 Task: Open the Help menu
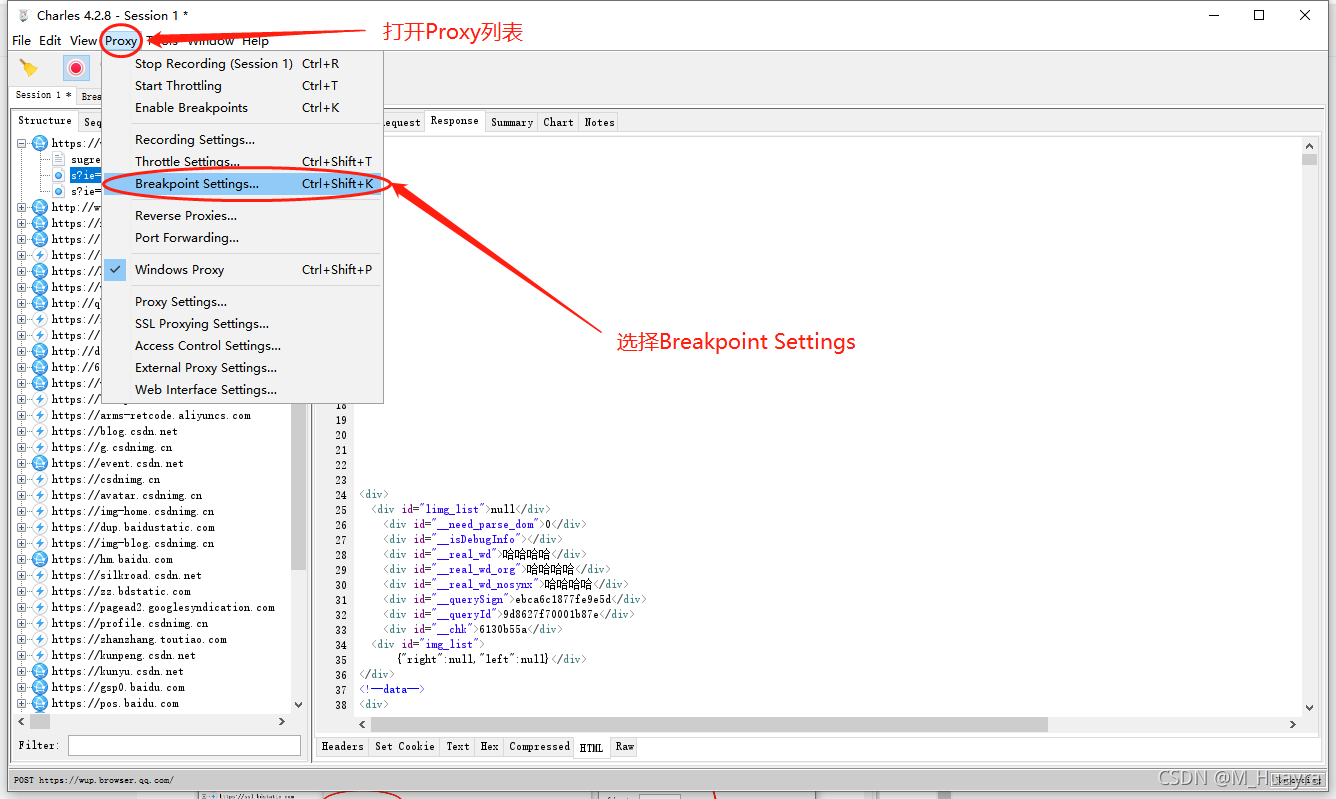(255, 41)
